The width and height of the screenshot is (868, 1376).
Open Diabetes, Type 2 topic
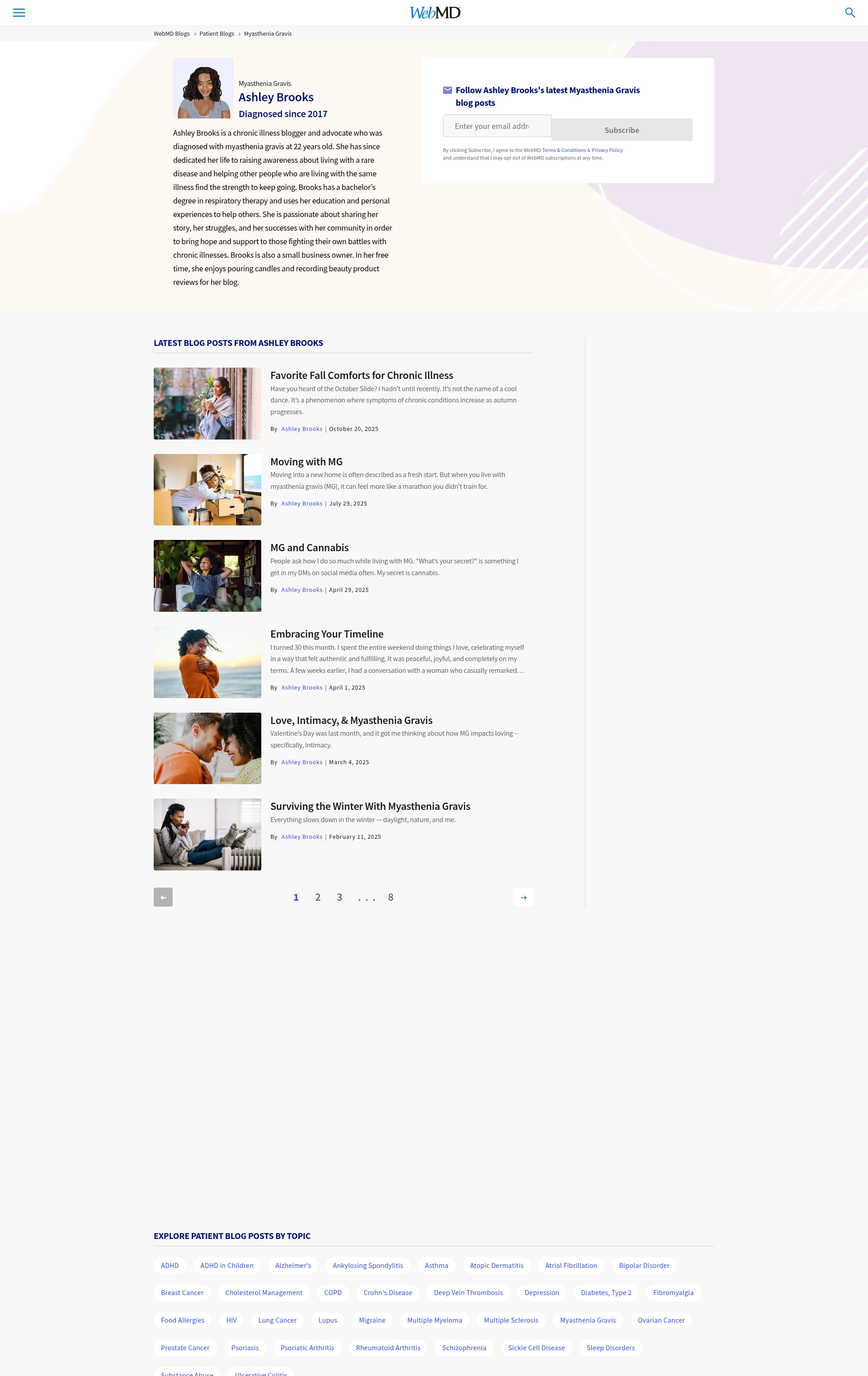606,1292
